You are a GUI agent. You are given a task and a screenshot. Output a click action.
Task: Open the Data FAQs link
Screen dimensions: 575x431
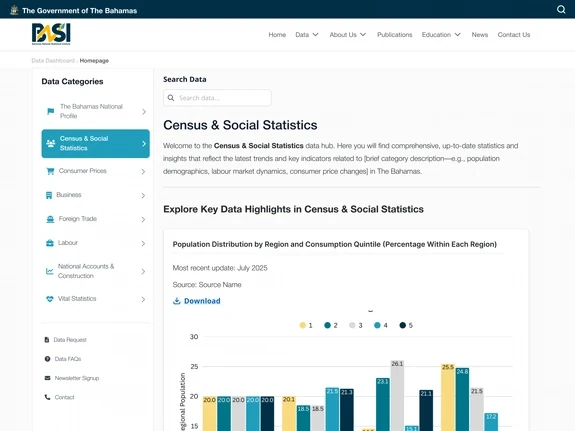(68, 359)
